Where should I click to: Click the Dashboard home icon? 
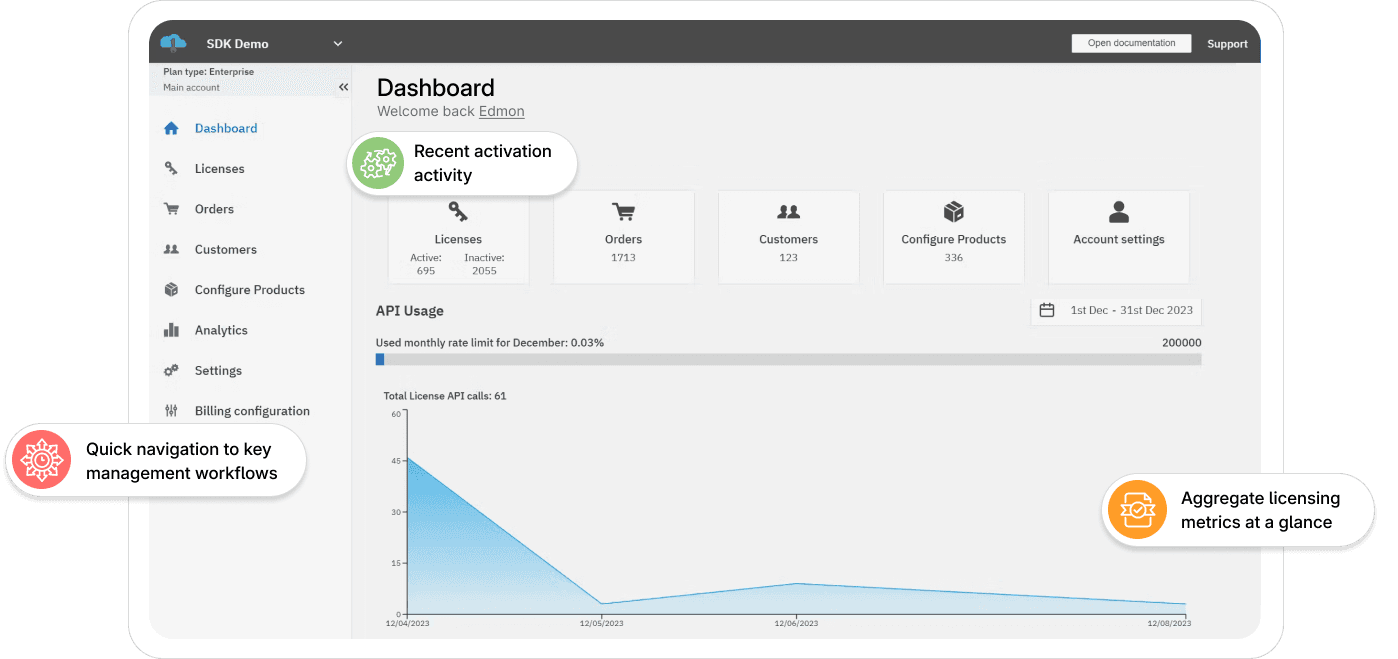click(x=171, y=128)
